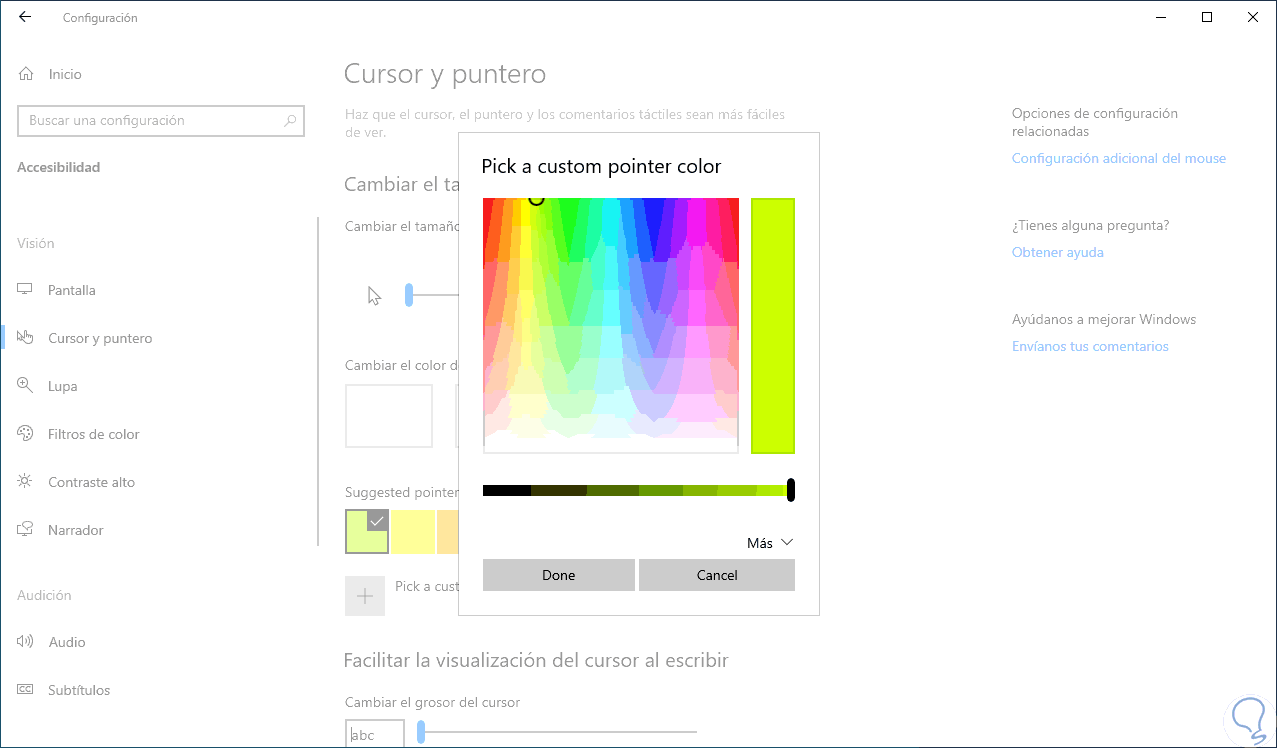1277x748 pixels.
Task: Click the Audio speaker icon
Action: 26,642
